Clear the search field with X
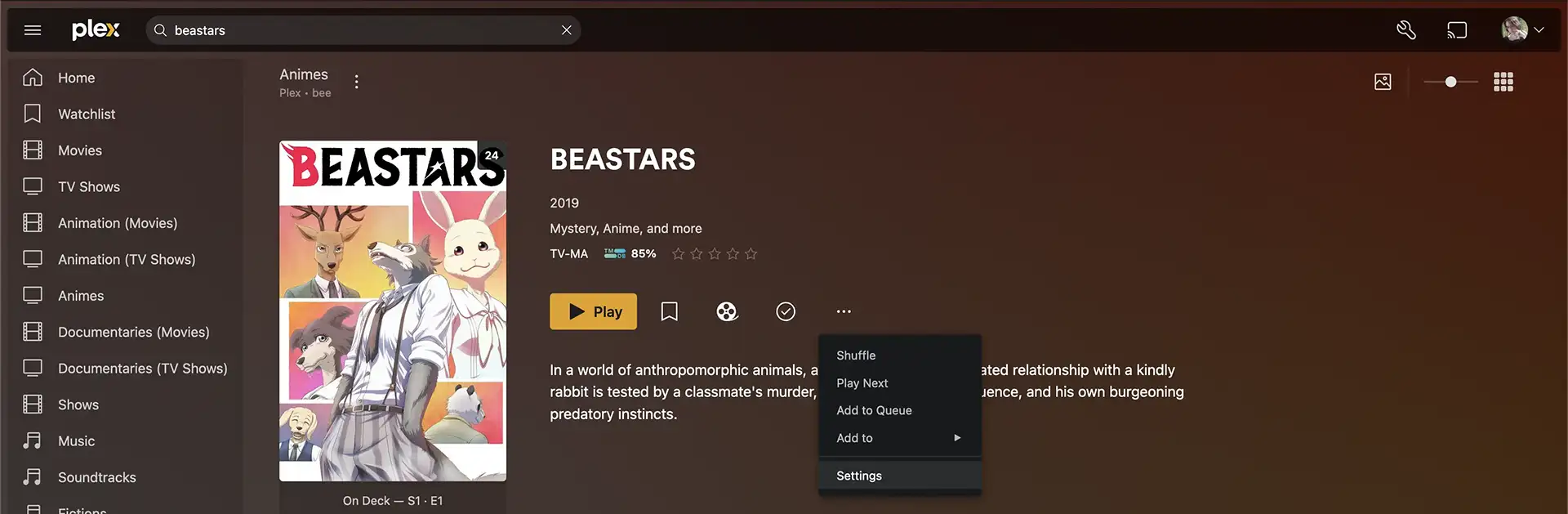The width and height of the screenshot is (1568, 514). (566, 30)
